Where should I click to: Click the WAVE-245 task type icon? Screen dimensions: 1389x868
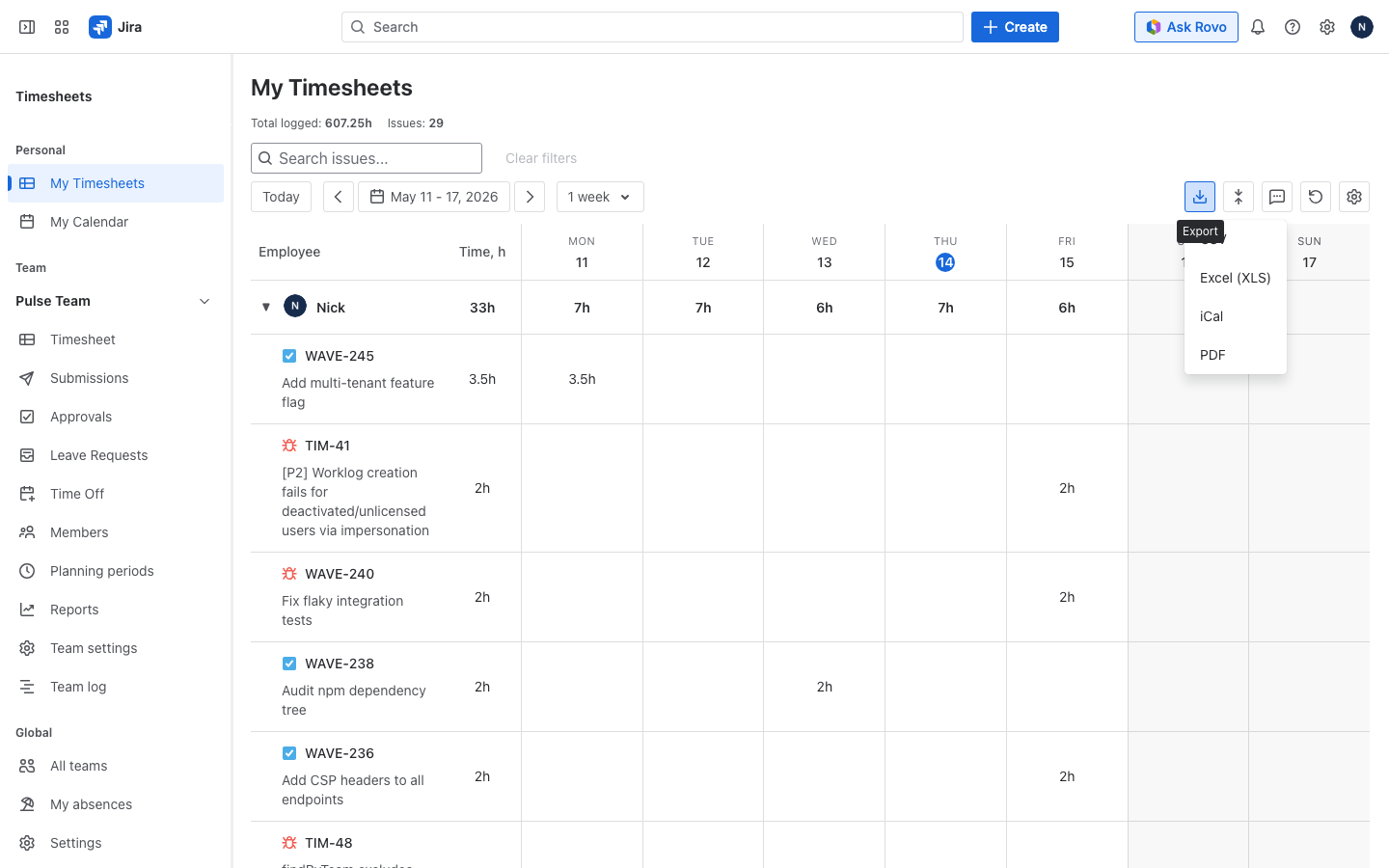(289, 356)
